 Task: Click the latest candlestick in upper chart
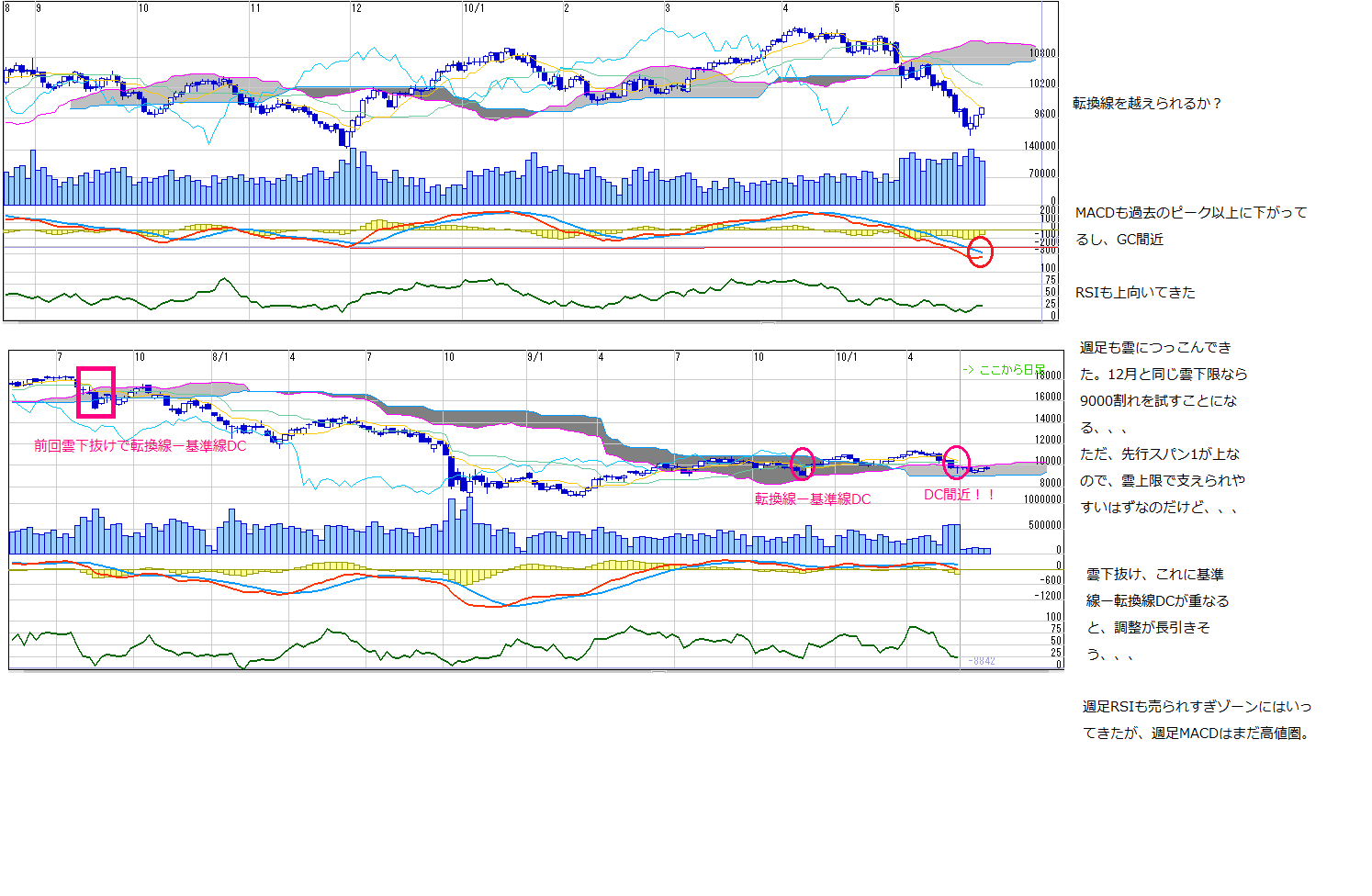[981, 112]
